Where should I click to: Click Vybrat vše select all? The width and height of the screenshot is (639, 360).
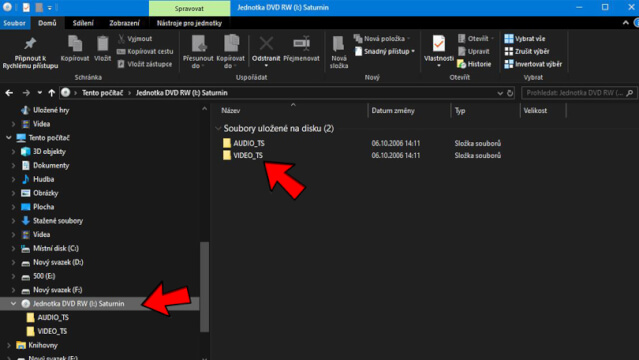(x=525, y=39)
